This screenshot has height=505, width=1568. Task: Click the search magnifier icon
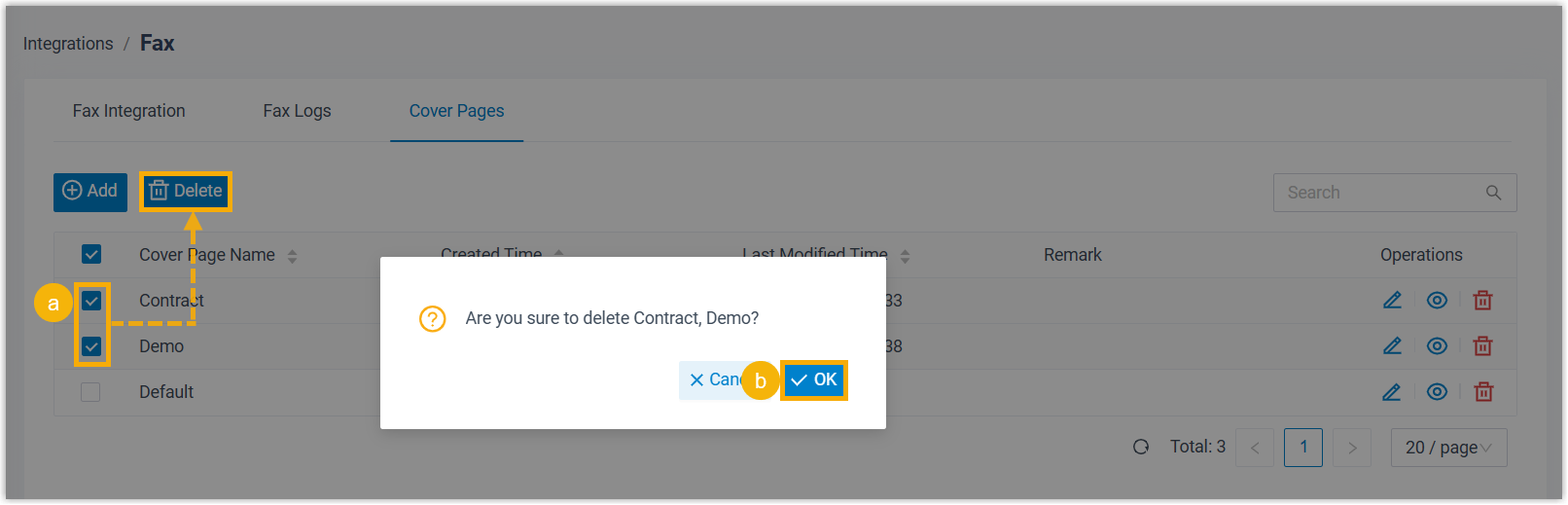(1493, 193)
